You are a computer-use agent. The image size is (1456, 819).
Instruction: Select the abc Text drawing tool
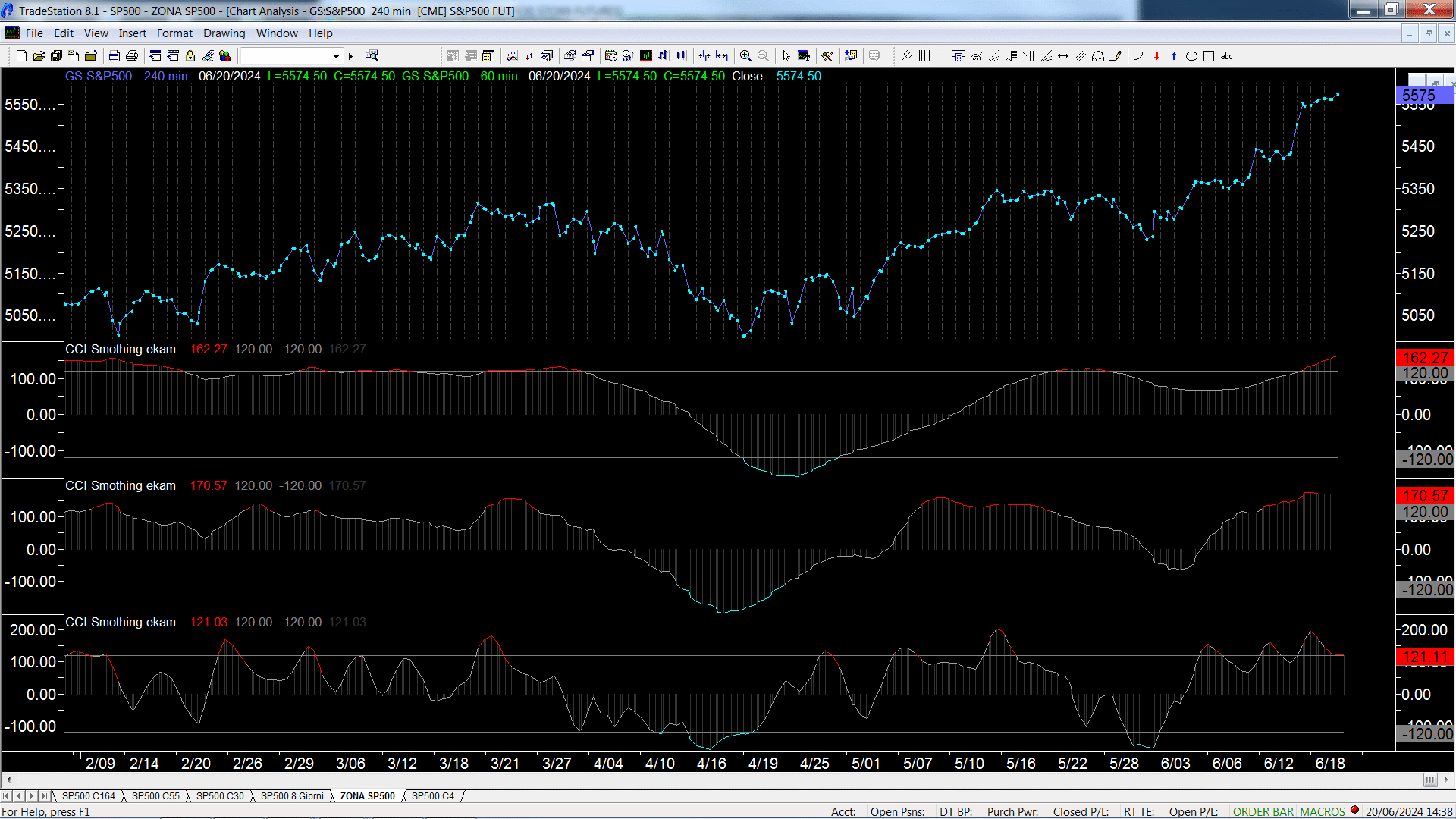click(1227, 56)
